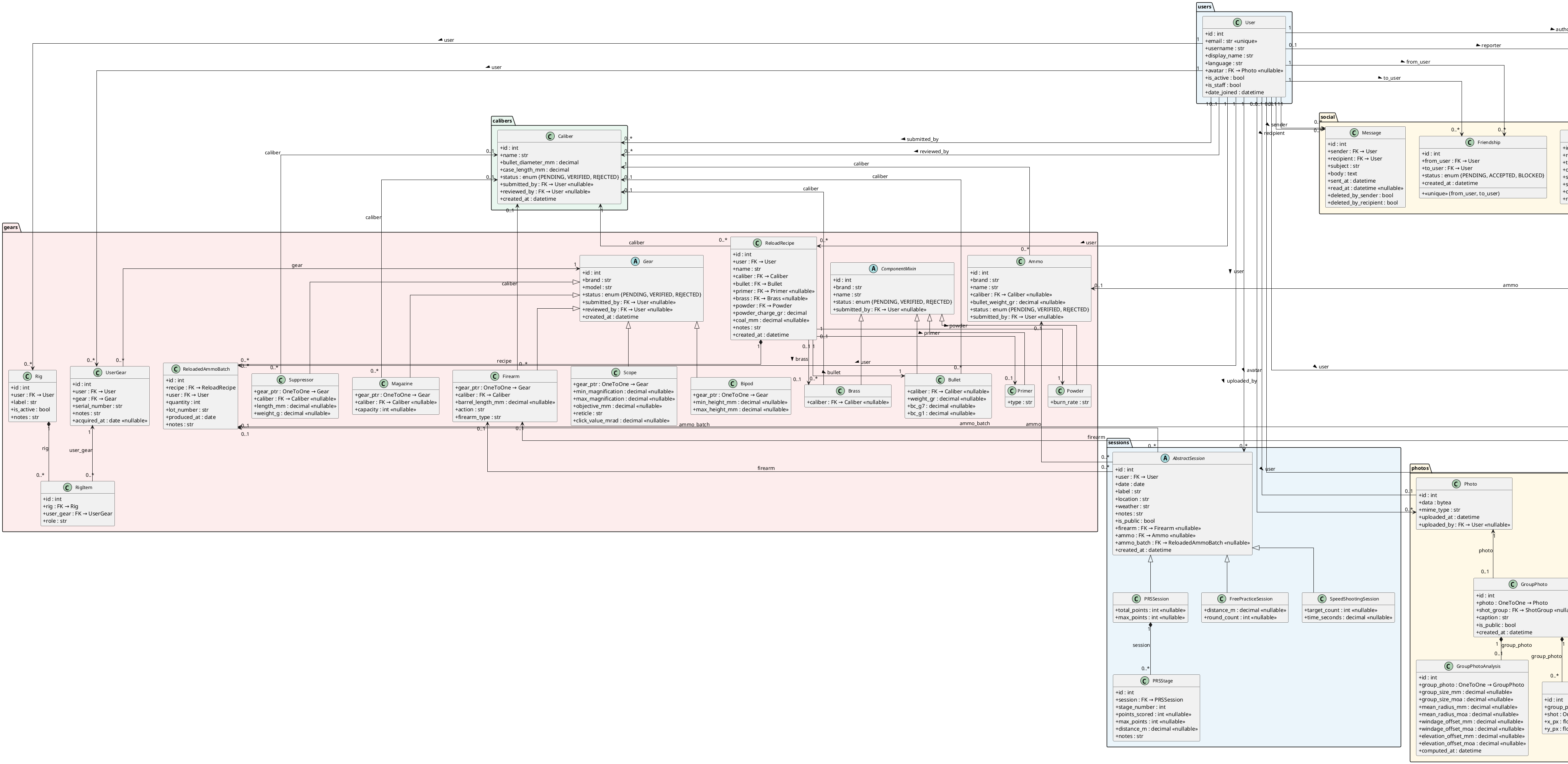Click the ReloadRecipe class icon

point(757,243)
